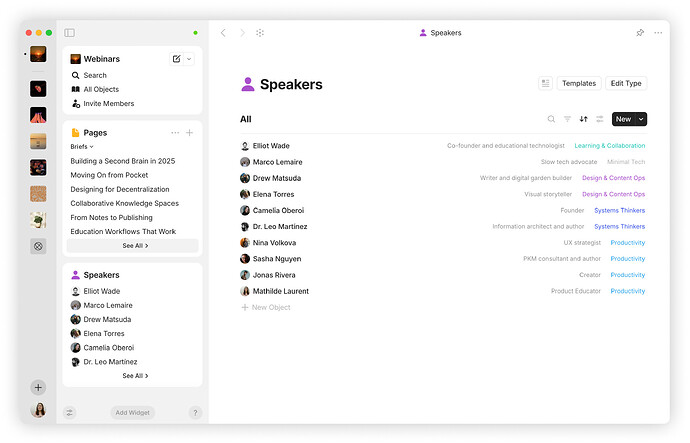Open the filter icon in the All toolbar
This screenshot has width=690, height=443.
567,119
